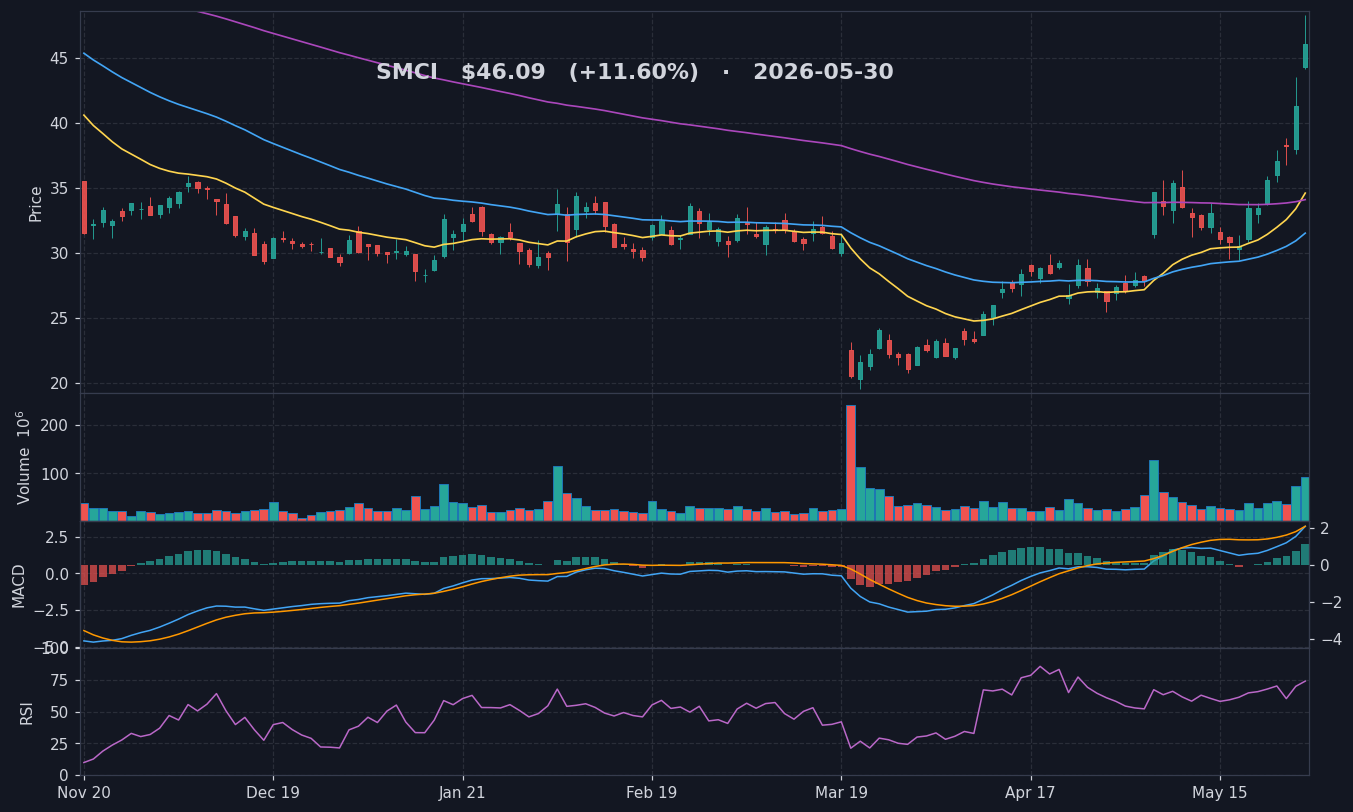Click the 2.5 MACD axis tick
Screen dimensions: 1353x812
click(x=57, y=537)
